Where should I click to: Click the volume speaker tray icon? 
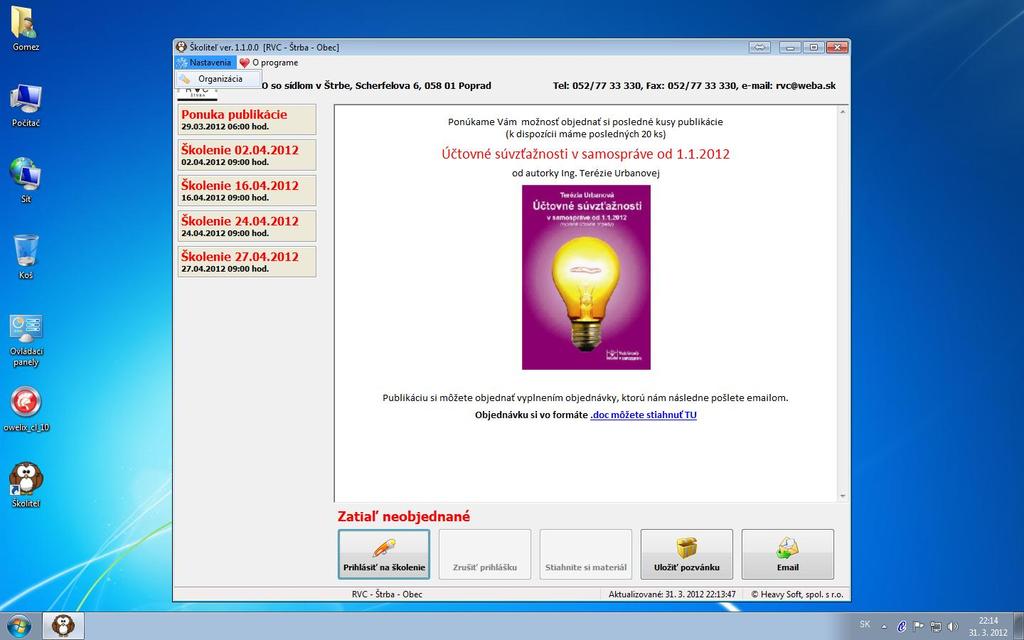952,626
